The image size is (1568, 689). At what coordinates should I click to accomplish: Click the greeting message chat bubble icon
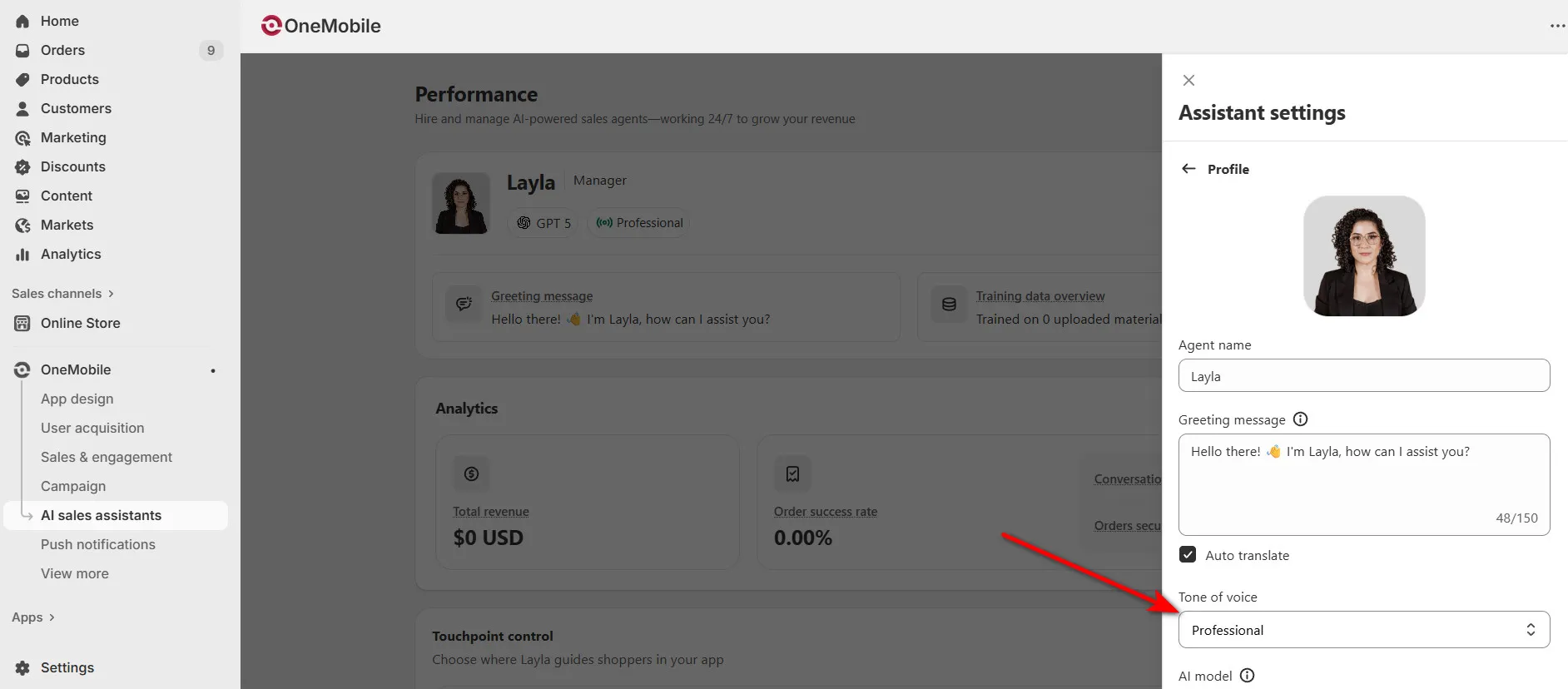coord(464,305)
